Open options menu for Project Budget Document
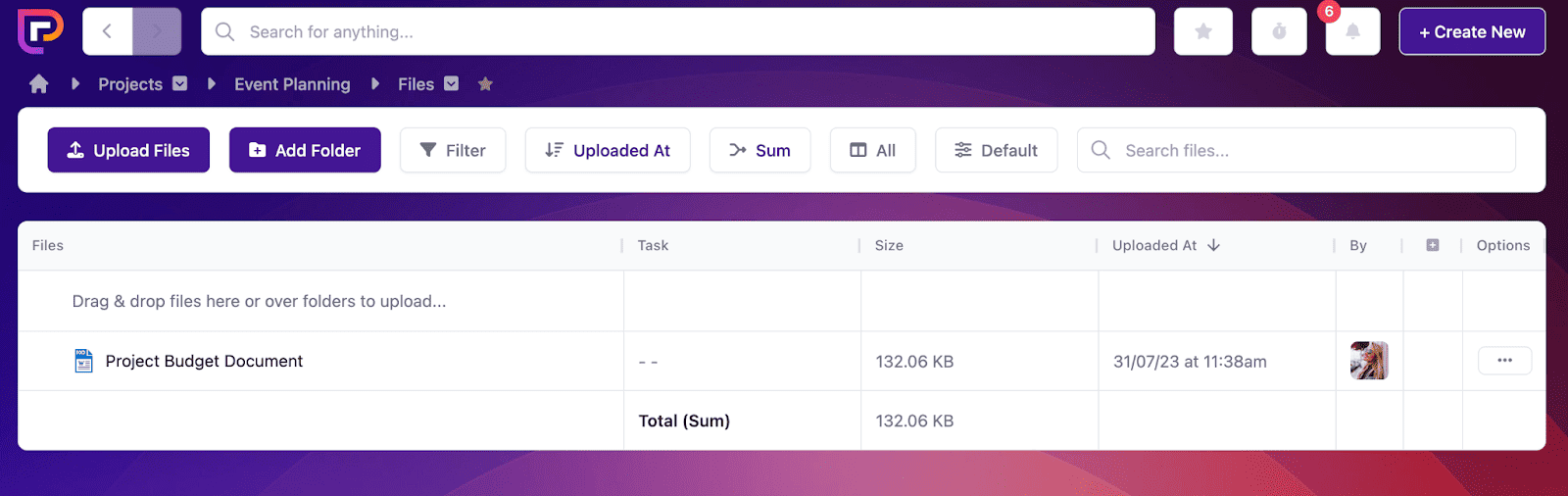 tap(1504, 361)
